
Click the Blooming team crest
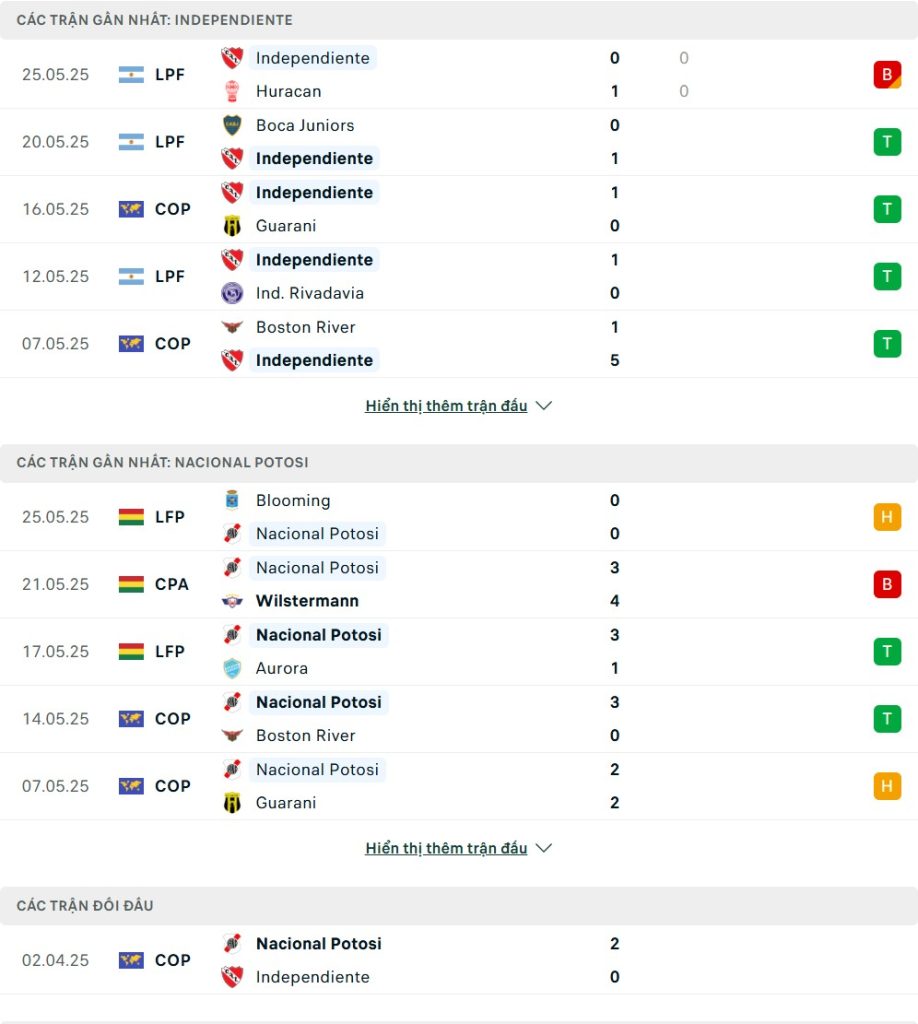pos(232,500)
